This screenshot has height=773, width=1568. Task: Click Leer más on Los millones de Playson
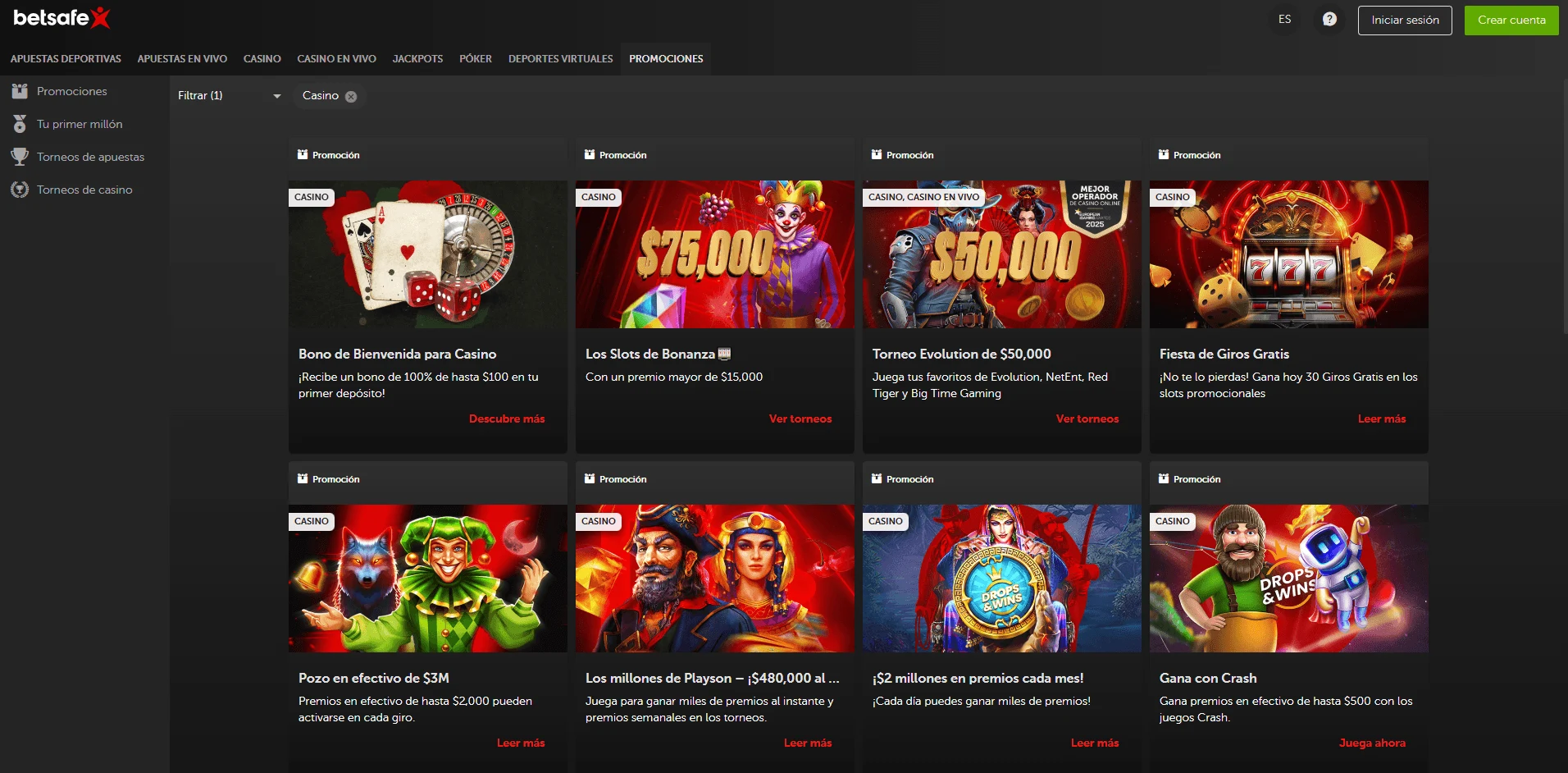[x=808, y=743]
